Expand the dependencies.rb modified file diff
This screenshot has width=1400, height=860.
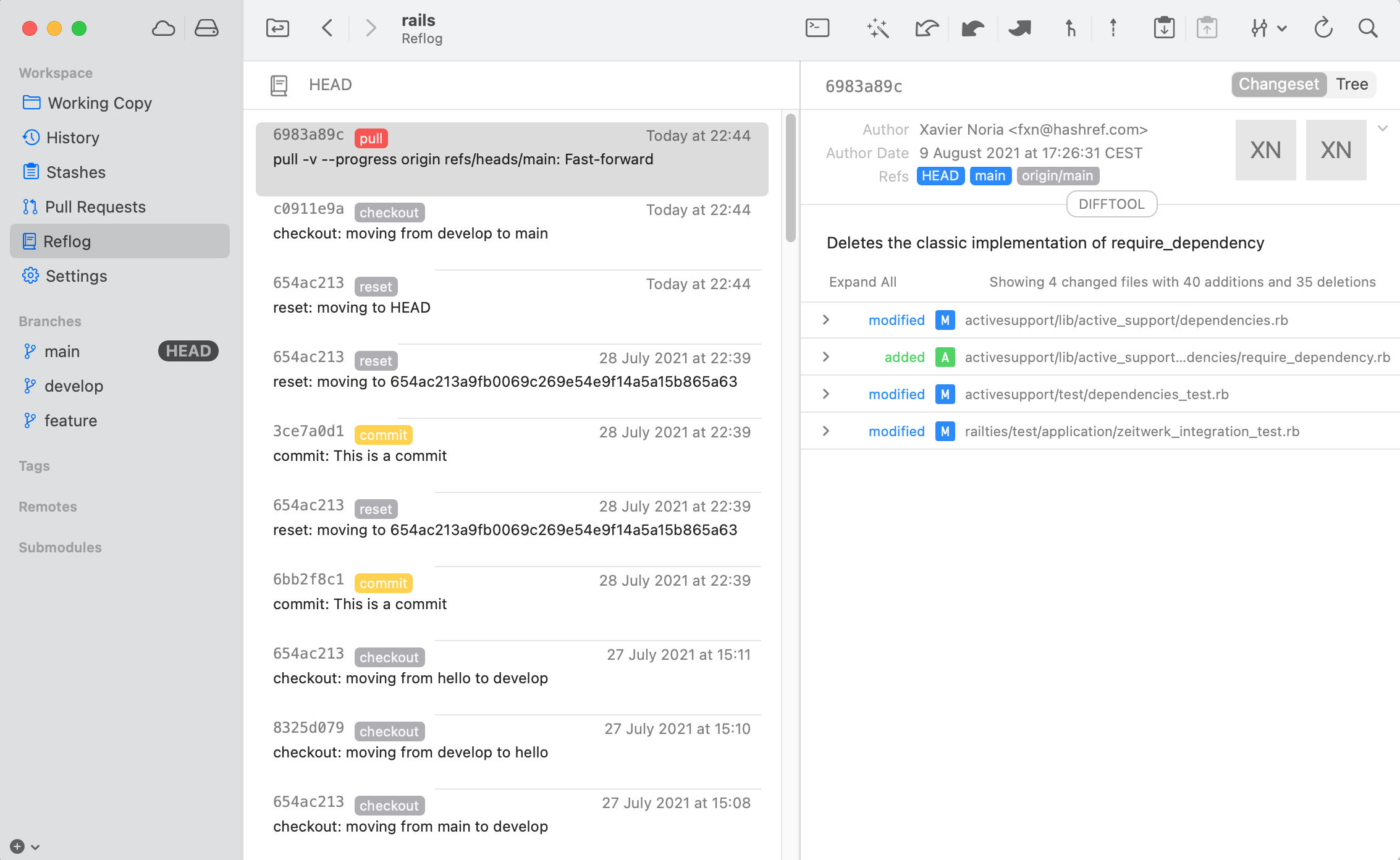(826, 320)
